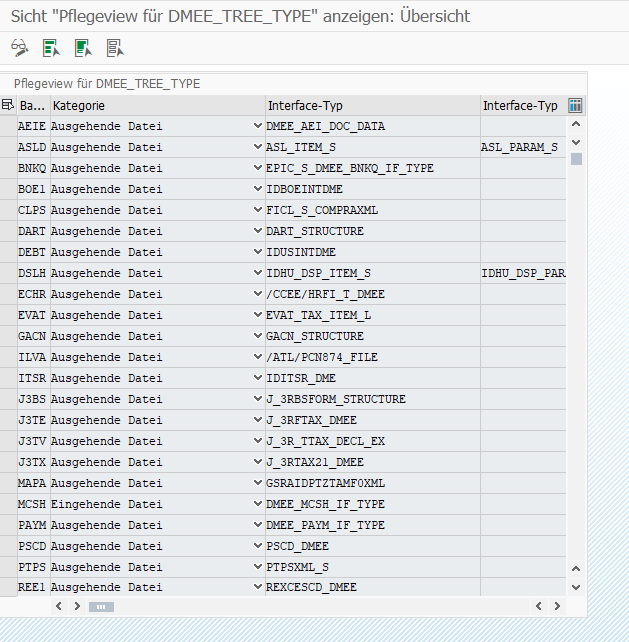Mark the EVAT row using its row selector
The height and width of the screenshot is (642, 629).
(8, 315)
